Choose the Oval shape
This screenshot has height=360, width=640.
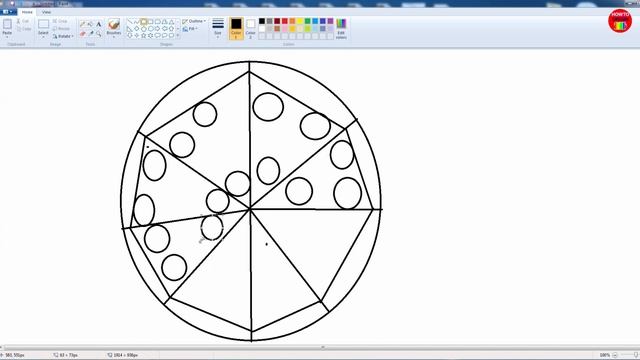pos(144,22)
